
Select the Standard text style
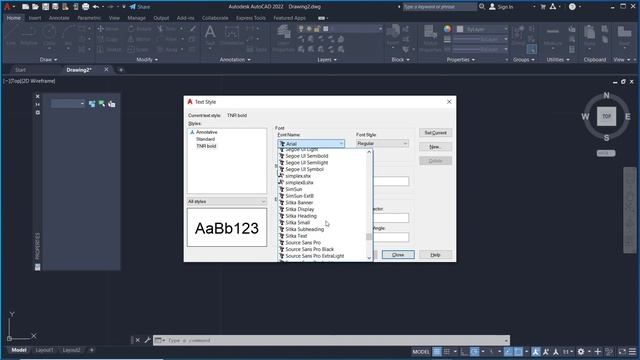205,139
